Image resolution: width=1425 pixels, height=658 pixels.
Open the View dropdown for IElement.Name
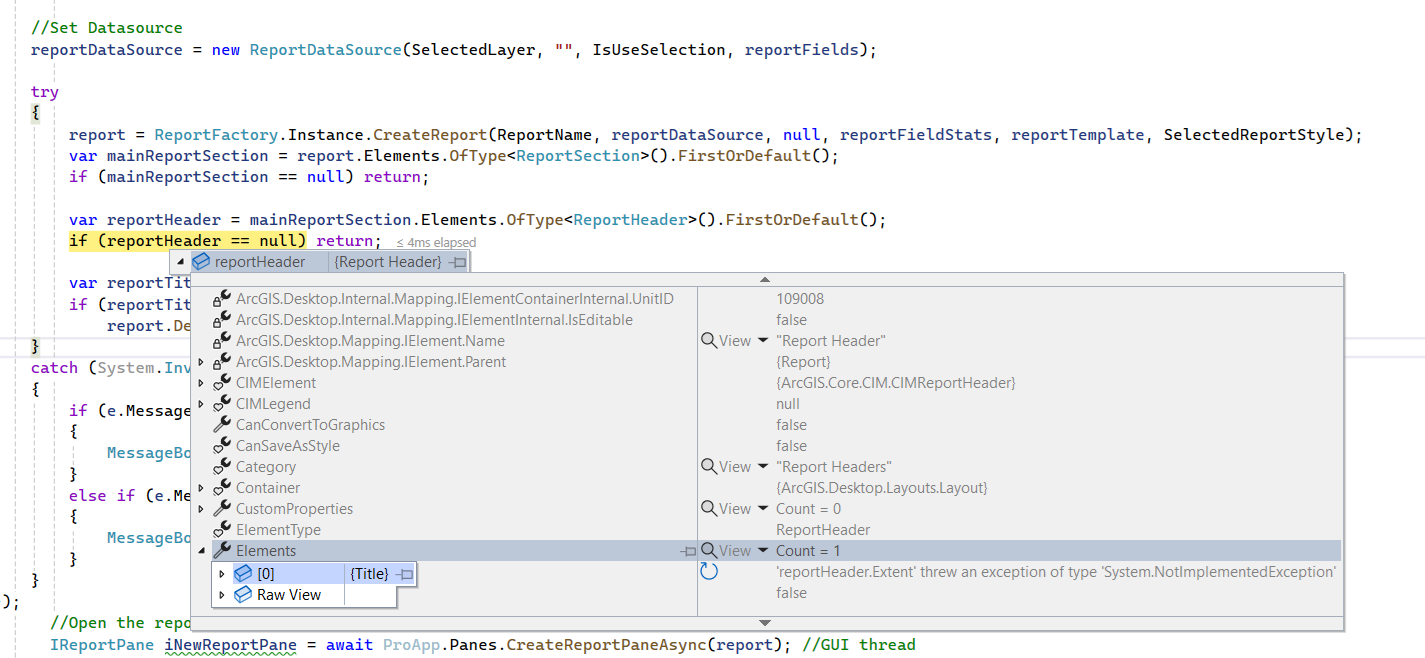[762, 340]
